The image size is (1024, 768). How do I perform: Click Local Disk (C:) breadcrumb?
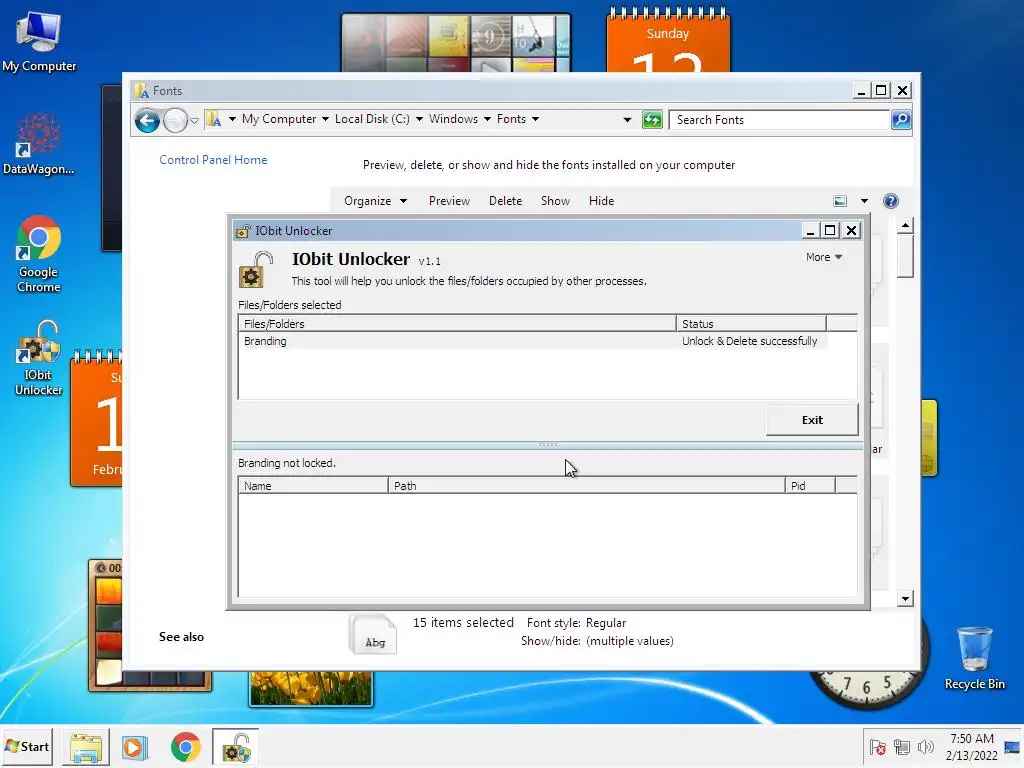click(x=372, y=119)
